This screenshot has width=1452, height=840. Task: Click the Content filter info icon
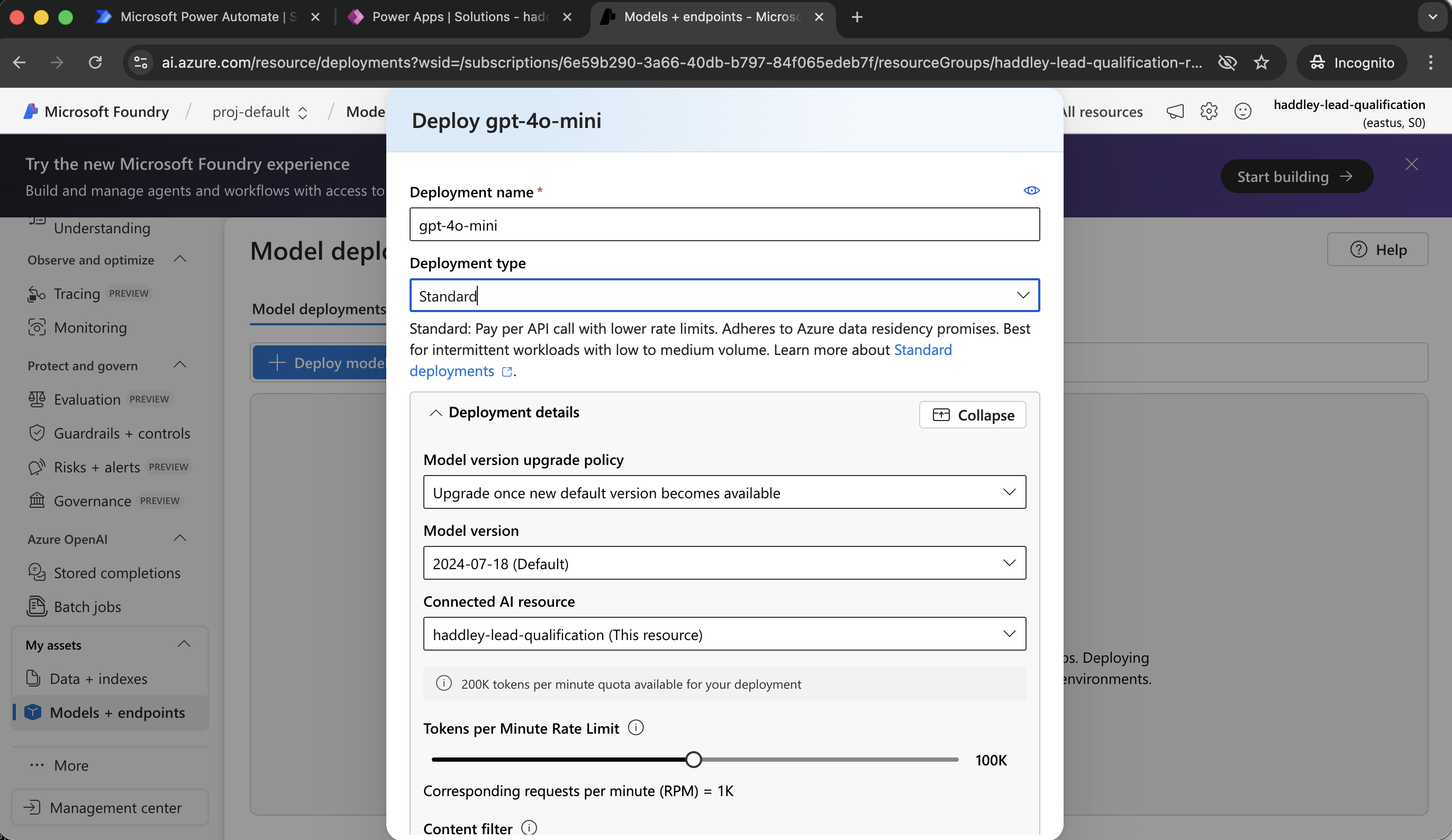pos(529,827)
